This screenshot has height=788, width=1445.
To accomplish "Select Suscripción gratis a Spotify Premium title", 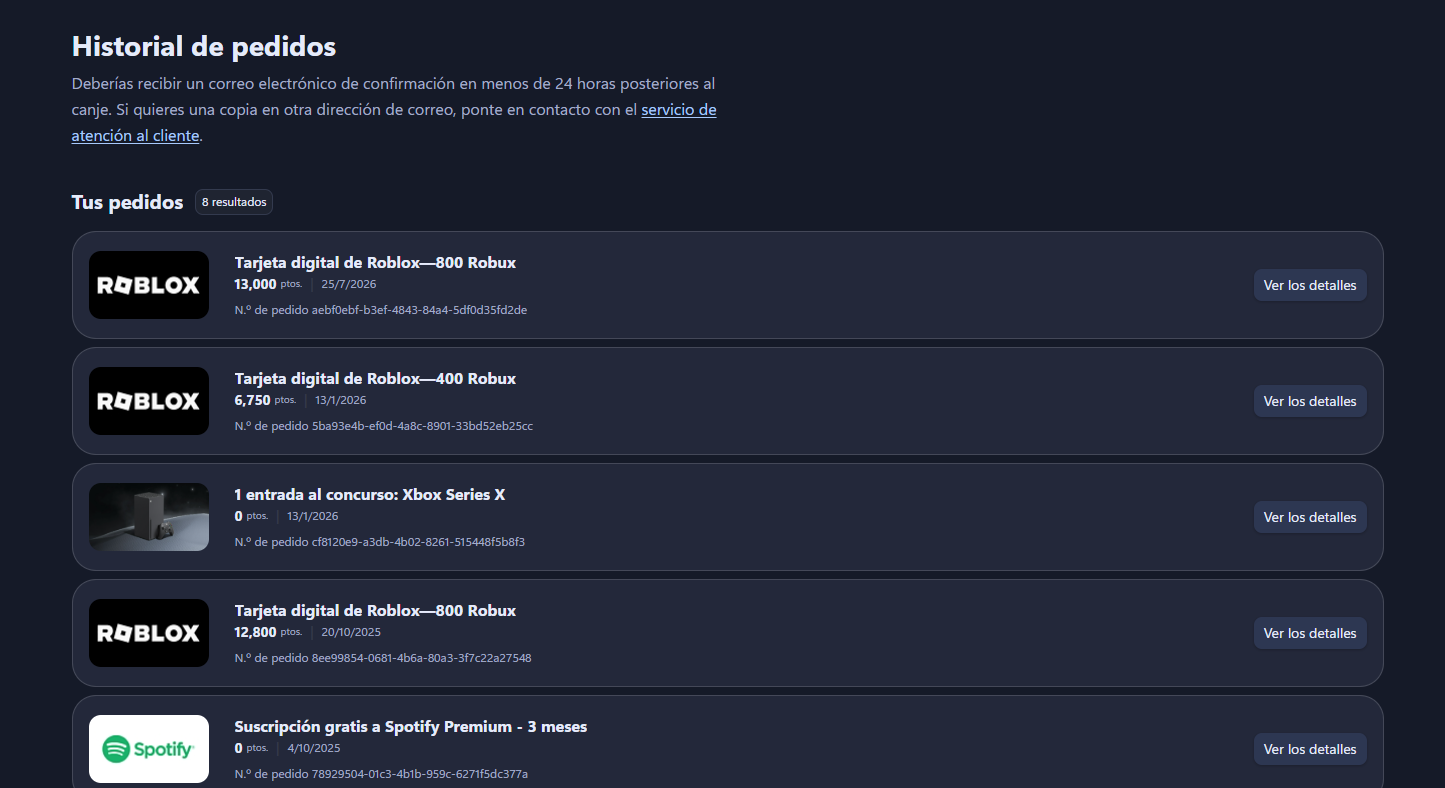I will click(x=411, y=727).
